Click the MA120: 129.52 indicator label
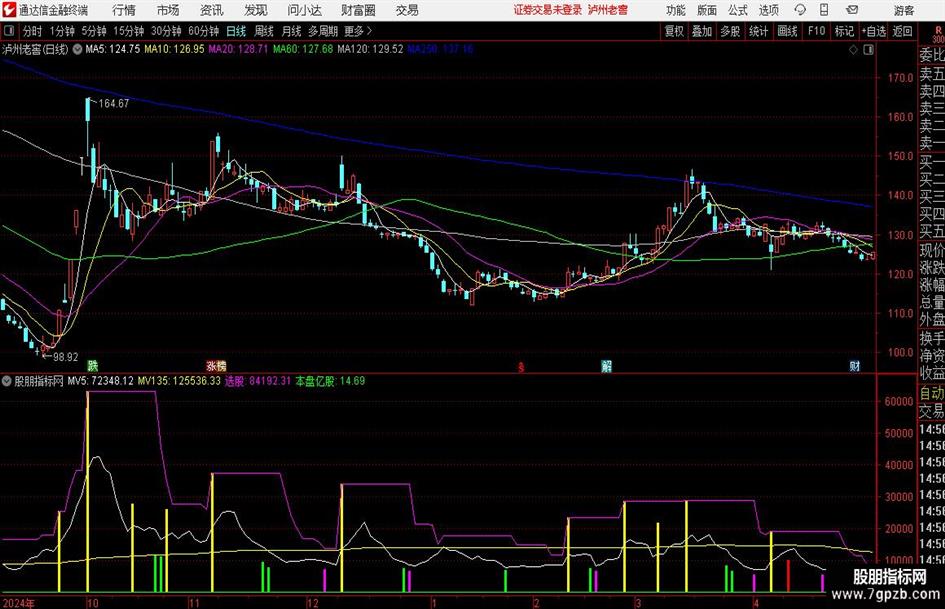Image resolution: width=945 pixels, height=609 pixels. click(370, 49)
